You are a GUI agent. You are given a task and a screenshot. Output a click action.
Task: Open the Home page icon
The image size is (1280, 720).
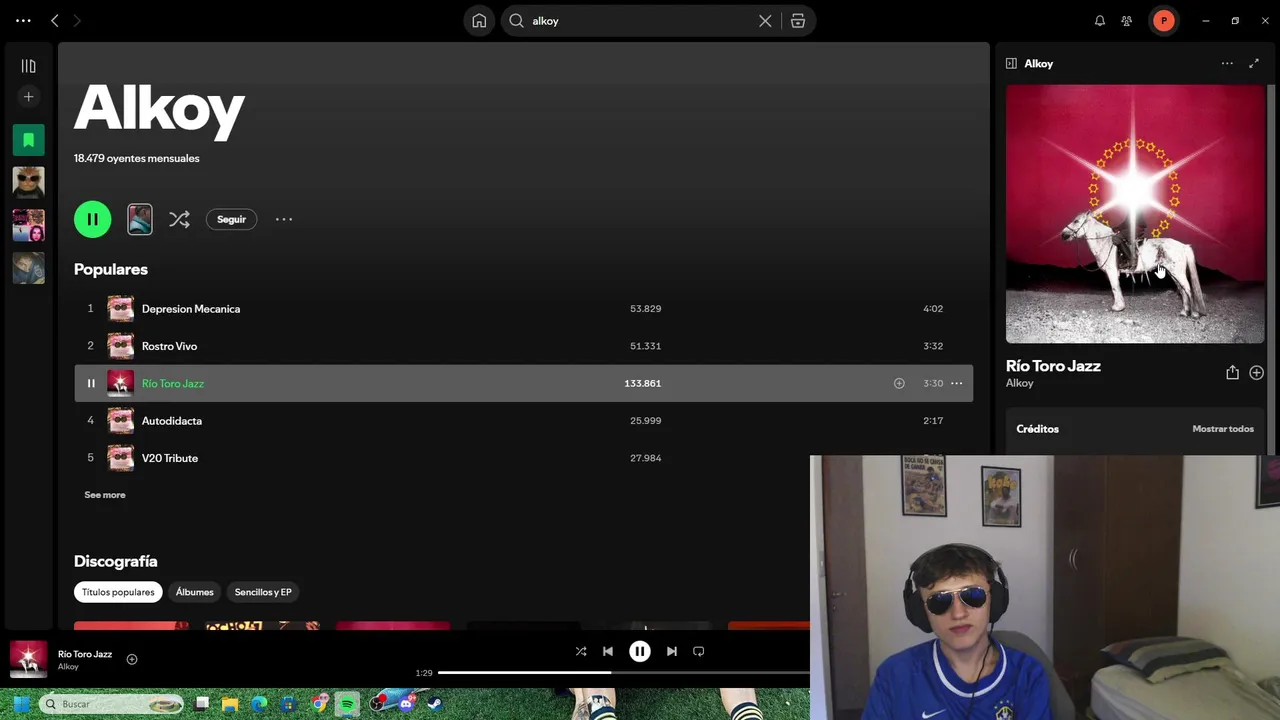coord(479,20)
